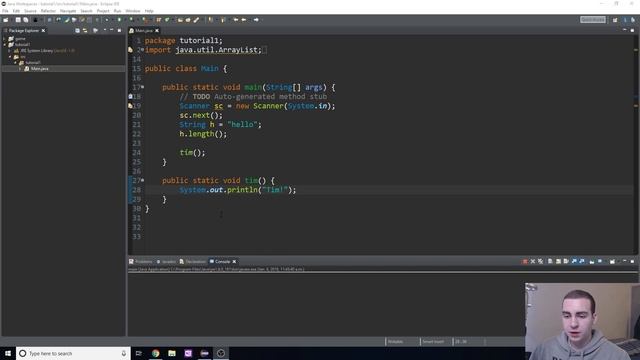Open the Run menu
640x360 pixels.
[x=117, y=11]
